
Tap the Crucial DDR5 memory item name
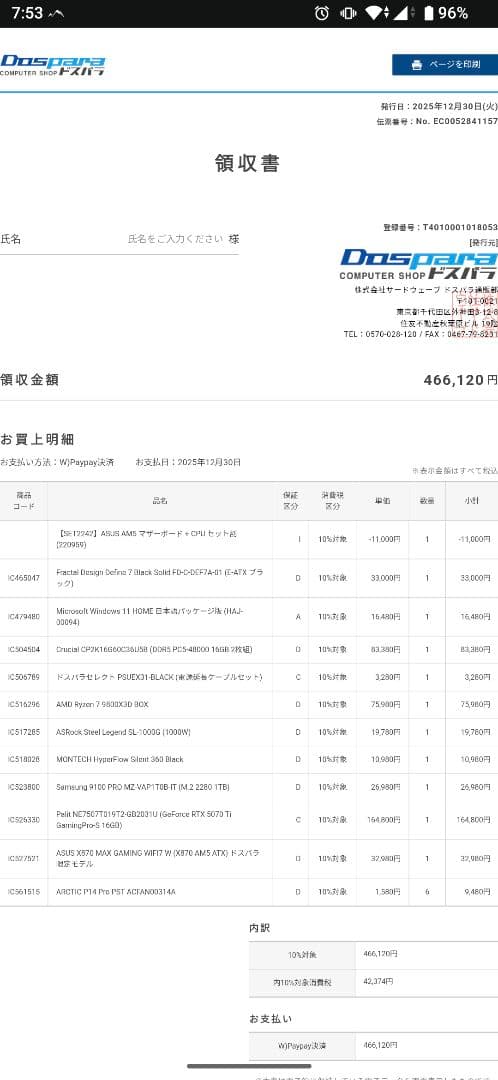pos(154,650)
